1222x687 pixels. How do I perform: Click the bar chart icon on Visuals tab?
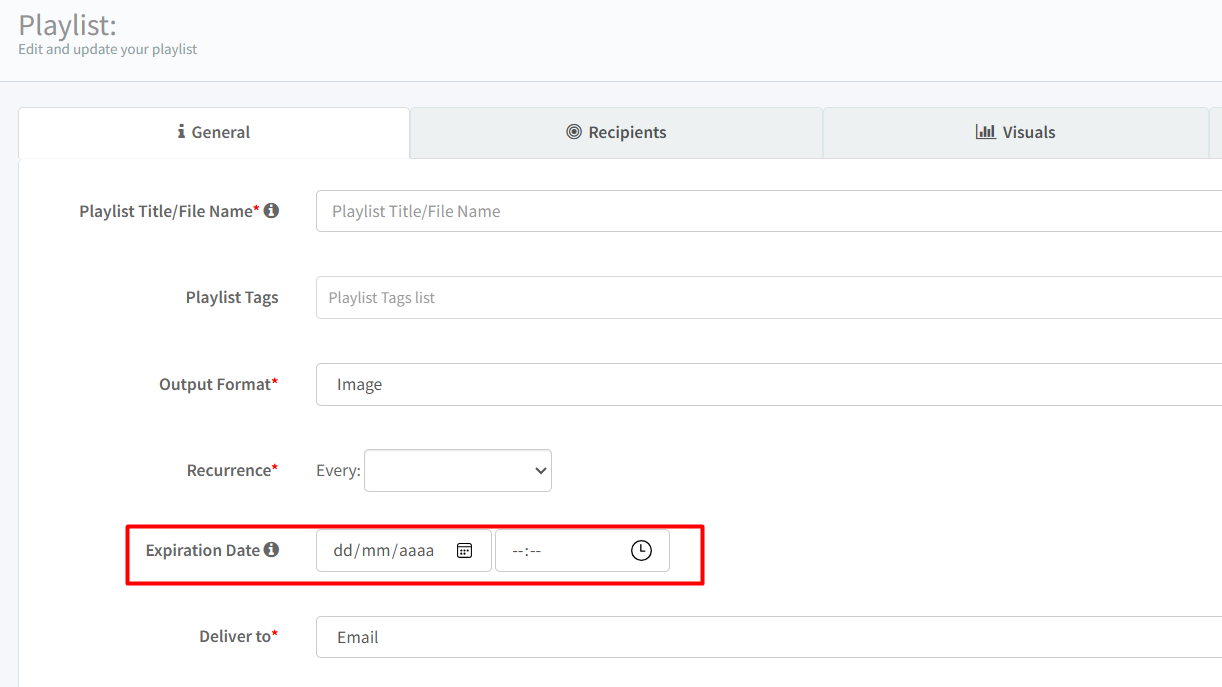pyautogui.click(x=985, y=132)
